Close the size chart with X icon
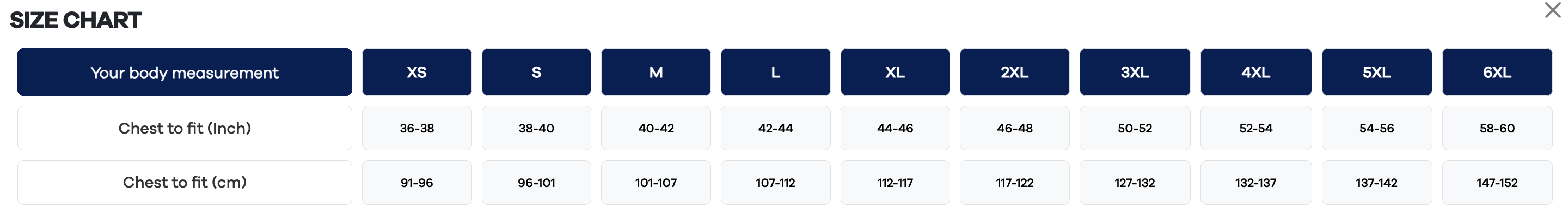The height and width of the screenshot is (217, 1568). click(x=1553, y=10)
